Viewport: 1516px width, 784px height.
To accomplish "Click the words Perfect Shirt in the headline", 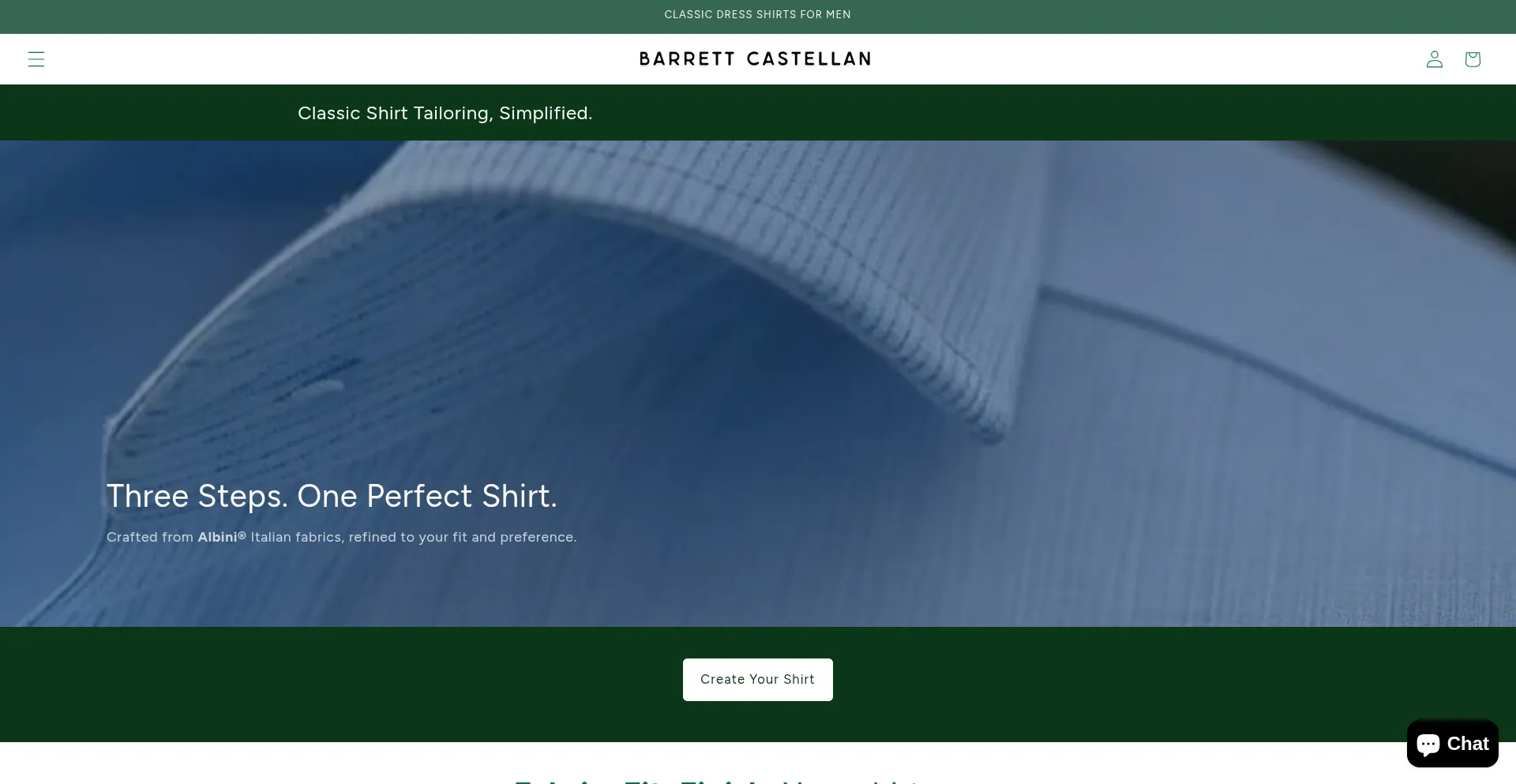I will [x=462, y=497].
